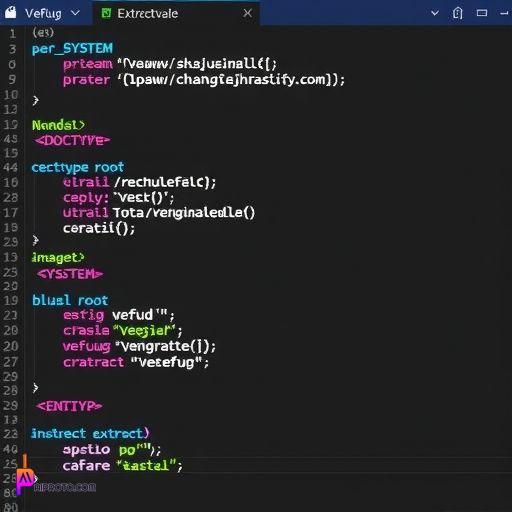Viewport: 512px width, 512px height.
Task: Click the (e3) text on line 1
Action: click(x=43, y=32)
